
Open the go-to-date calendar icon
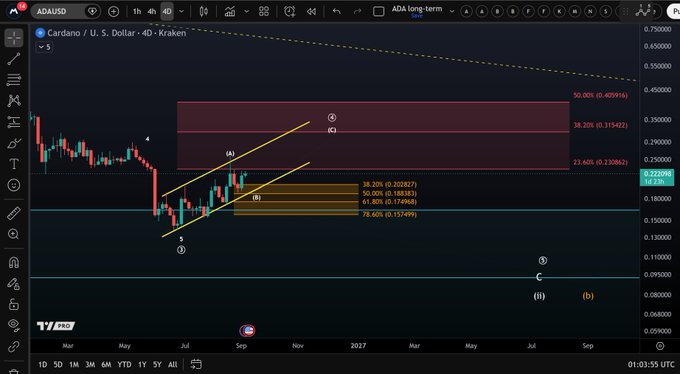[x=196, y=364]
